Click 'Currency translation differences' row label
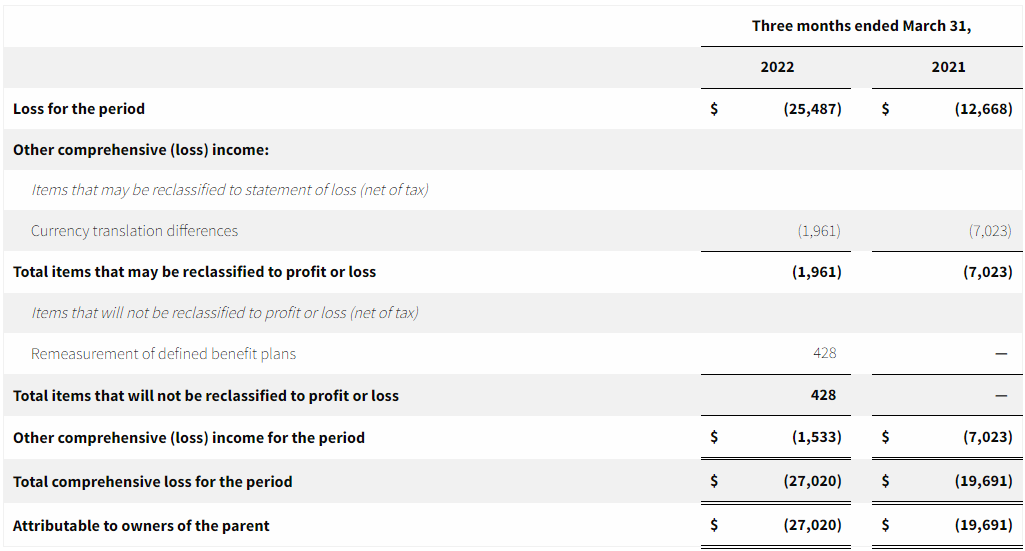 point(134,231)
